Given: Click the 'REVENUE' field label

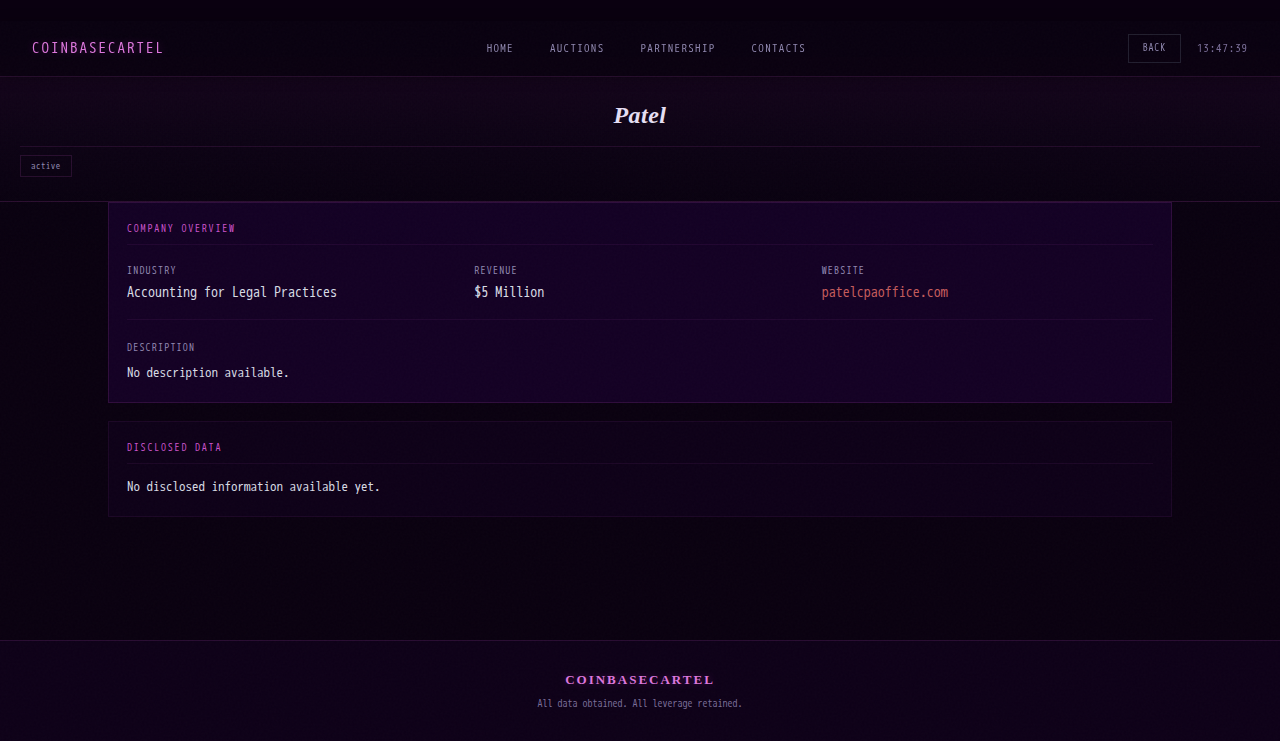Looking at the screenshot, I should click(496, 271).
